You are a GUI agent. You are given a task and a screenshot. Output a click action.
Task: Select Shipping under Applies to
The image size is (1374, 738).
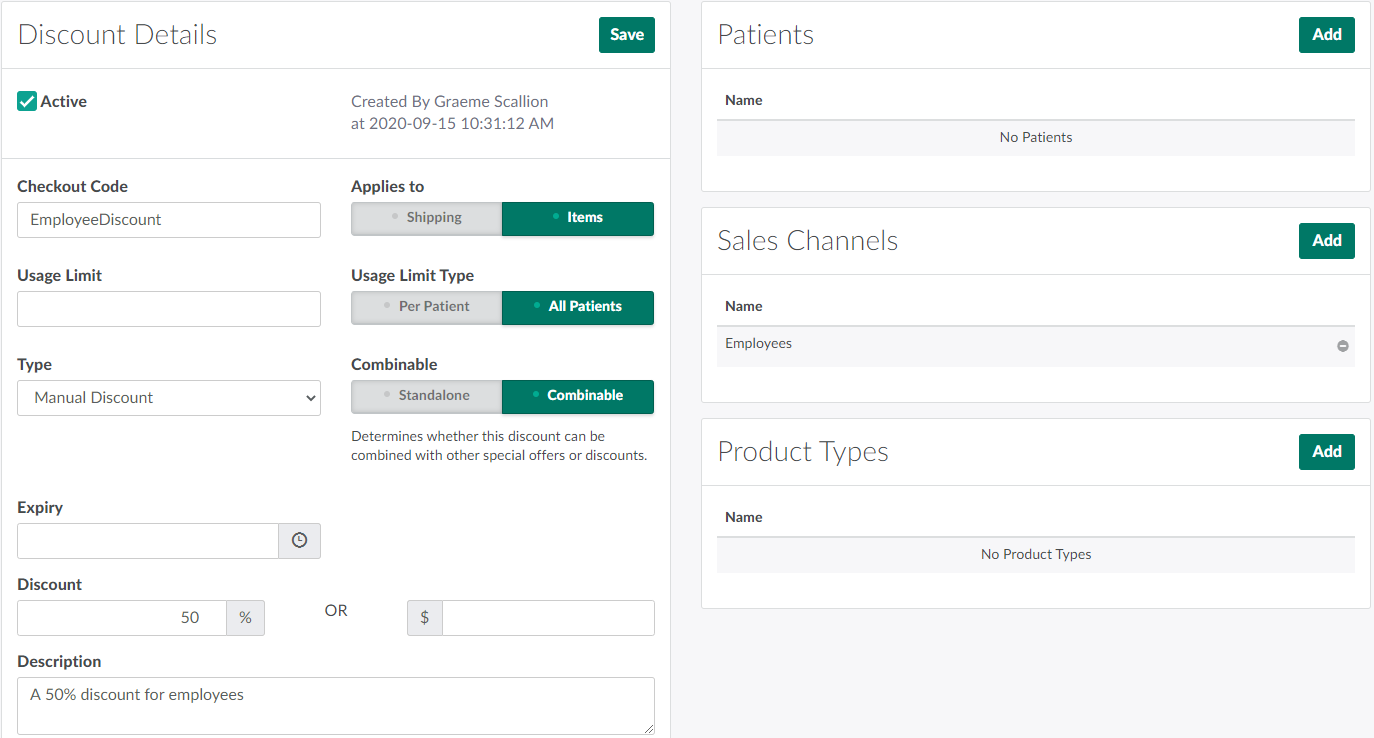(x=426, y=218)
